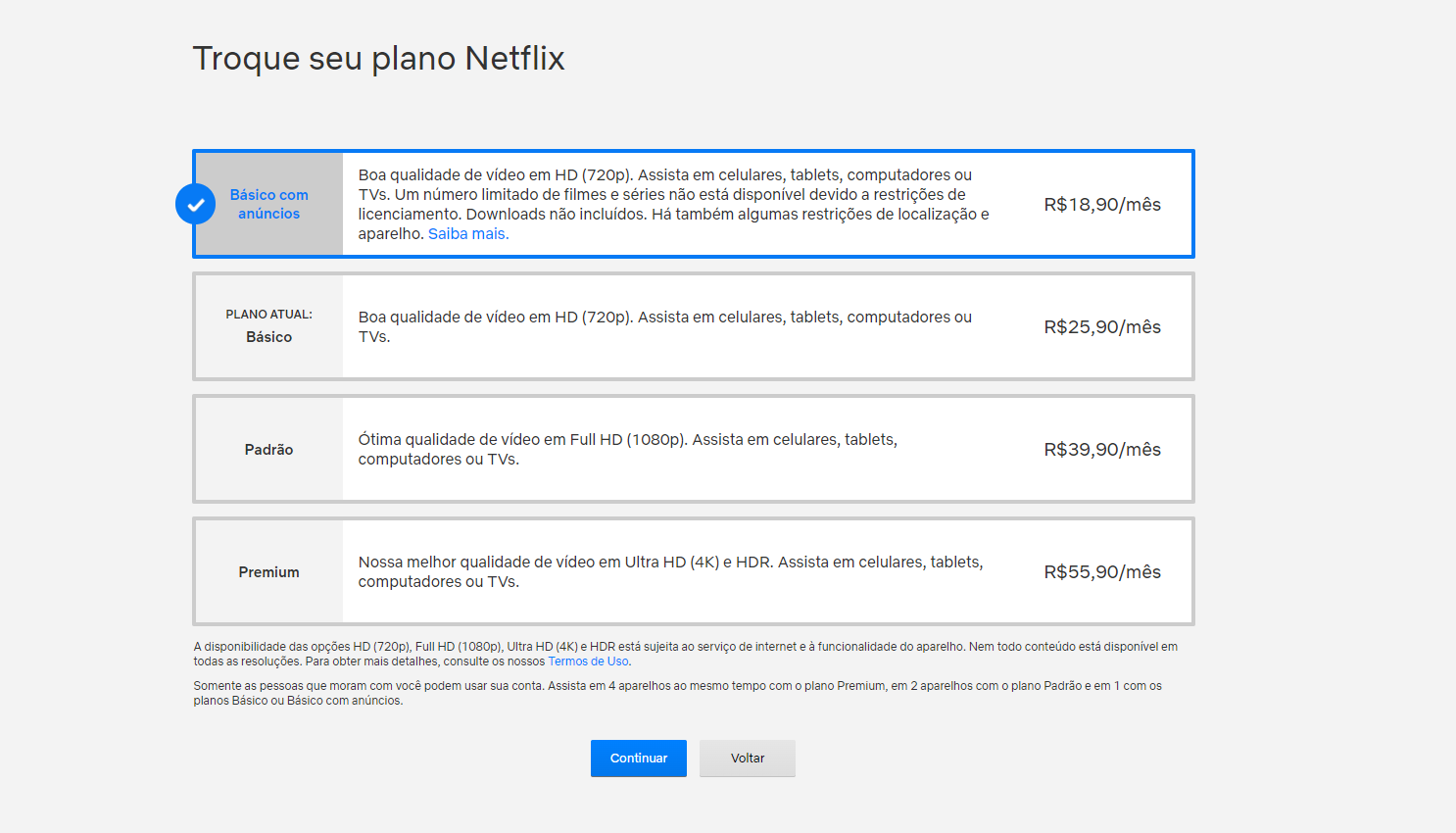Click the PLANO ATUAL label
1456x833 pixels.
[268, 315]
